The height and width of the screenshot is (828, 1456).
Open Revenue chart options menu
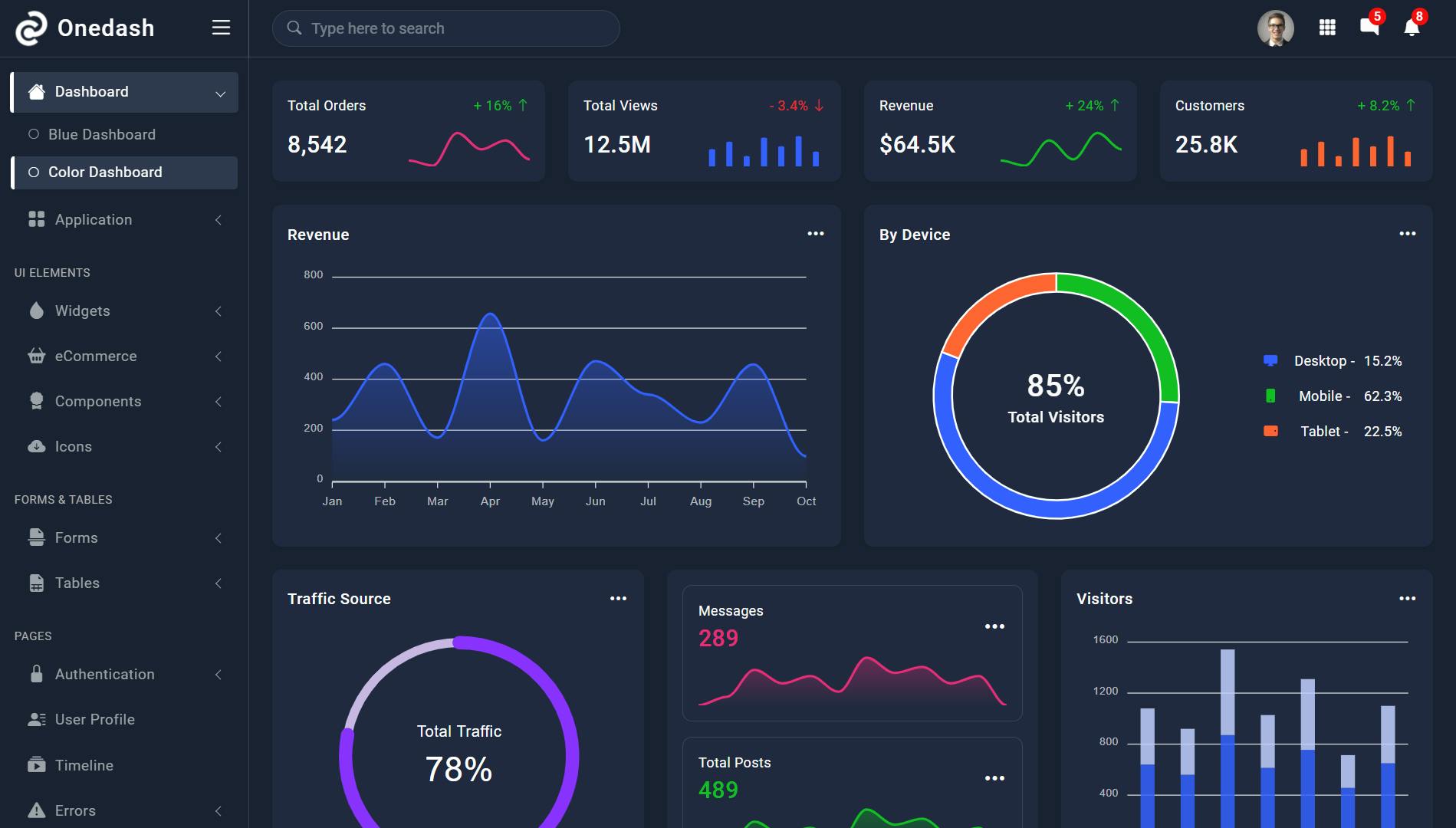pos(816,234)
